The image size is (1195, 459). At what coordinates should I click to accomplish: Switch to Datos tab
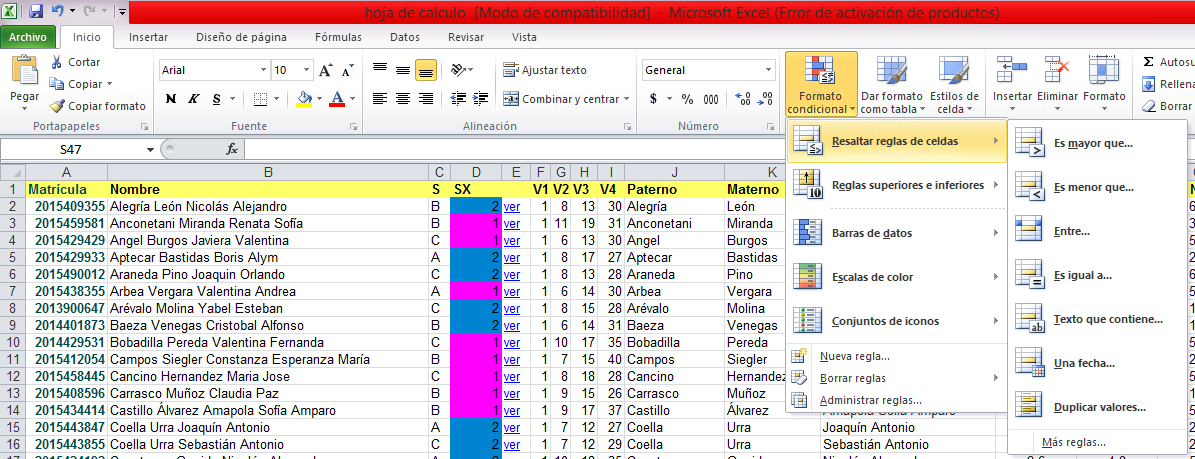point(405,37)
